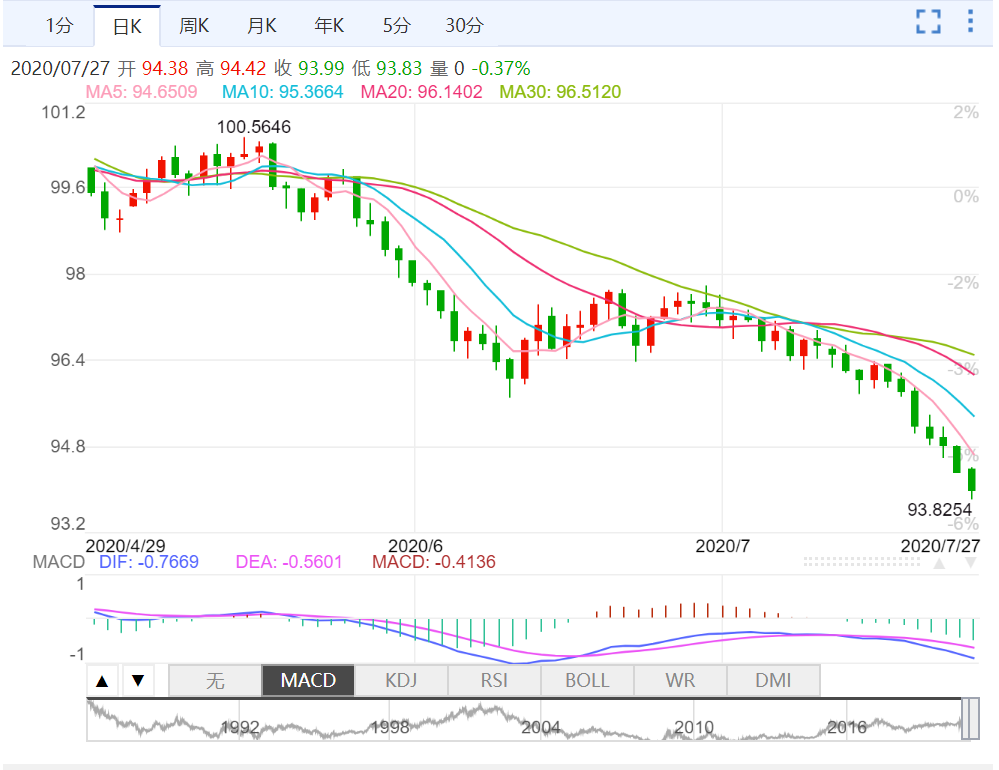
Task: Click the 2004 mark on overview timeline
Action: tap(541, 727)
